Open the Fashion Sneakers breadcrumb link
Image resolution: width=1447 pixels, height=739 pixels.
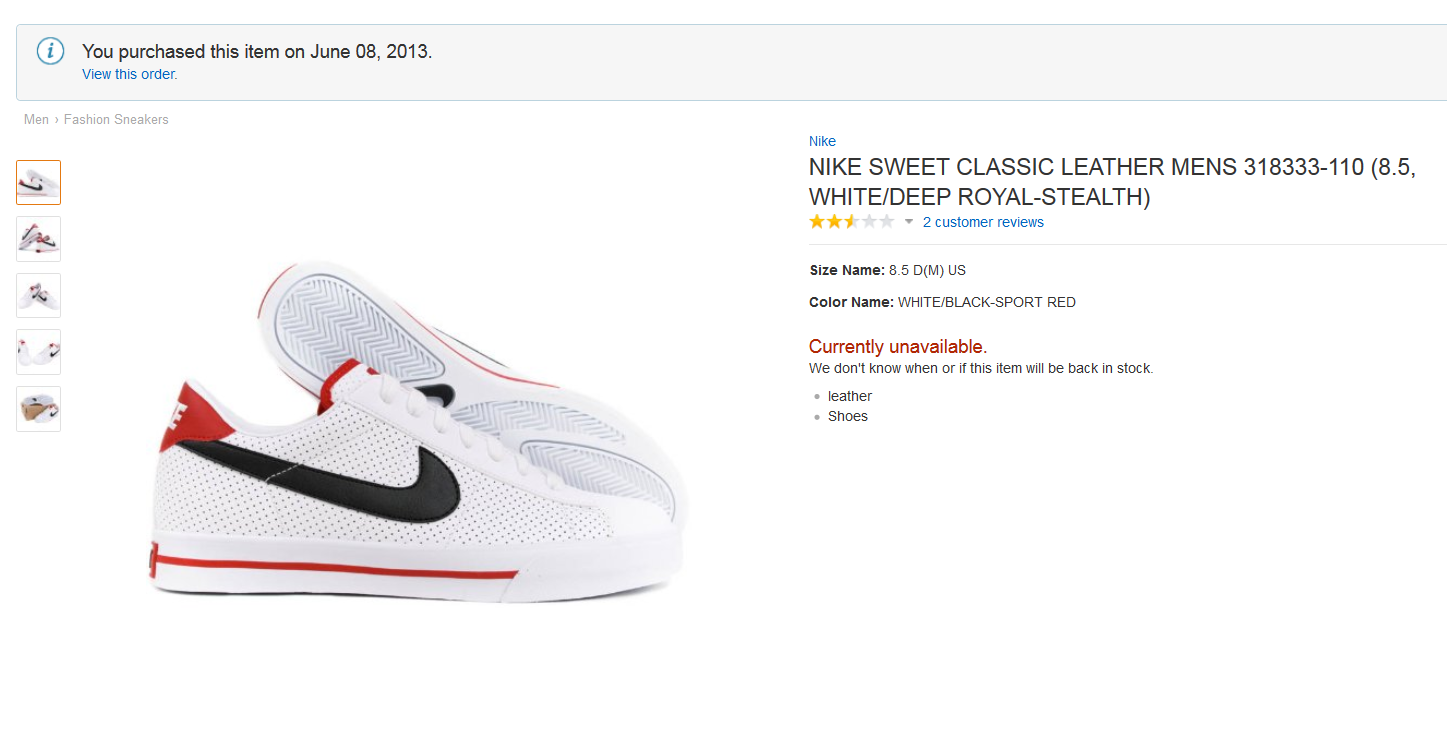tap(116, 119)
